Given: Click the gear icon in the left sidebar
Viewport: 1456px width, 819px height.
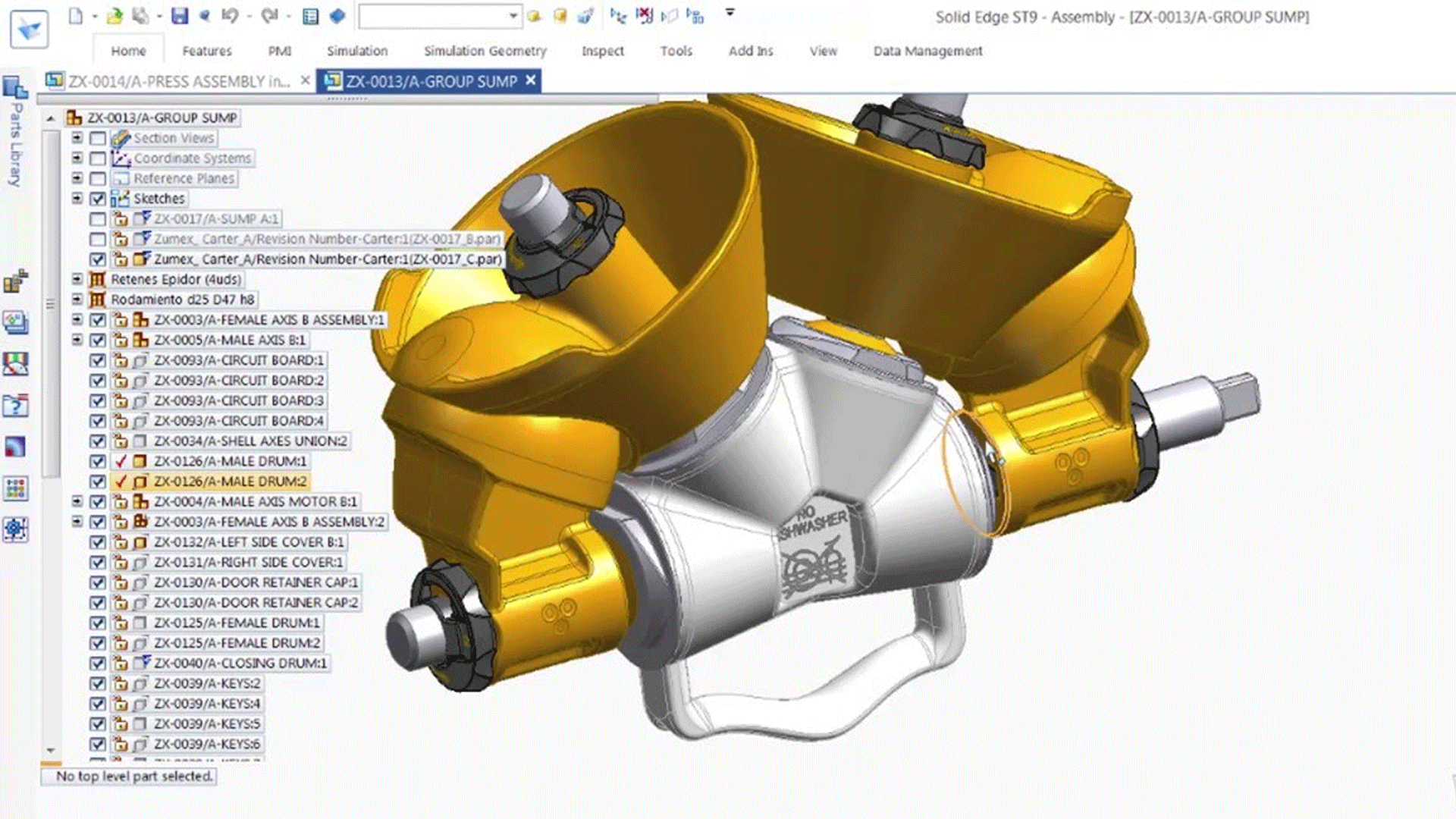Looking at the screenshot, I should (x=15, y=529).
